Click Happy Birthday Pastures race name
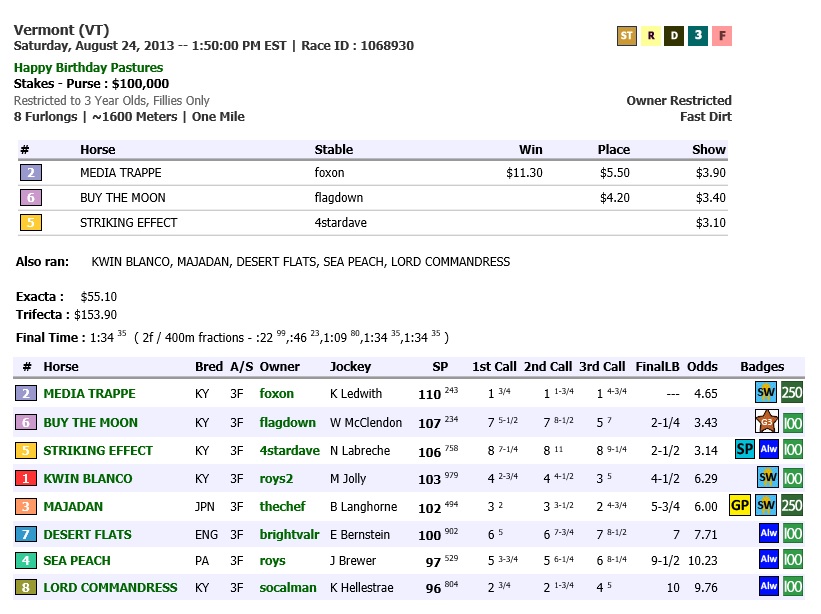The width and height of the screenshot is (821, 614). click(x=88, y=68)
